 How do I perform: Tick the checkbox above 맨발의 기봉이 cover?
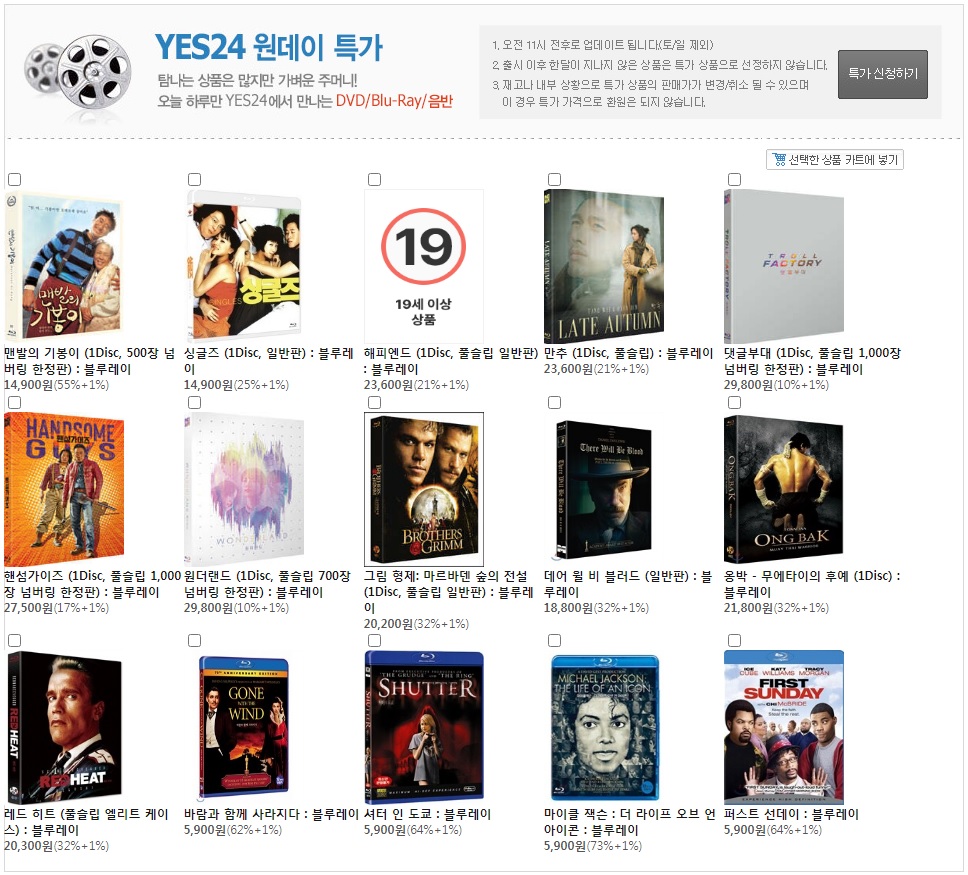click(x=14, y=179)
